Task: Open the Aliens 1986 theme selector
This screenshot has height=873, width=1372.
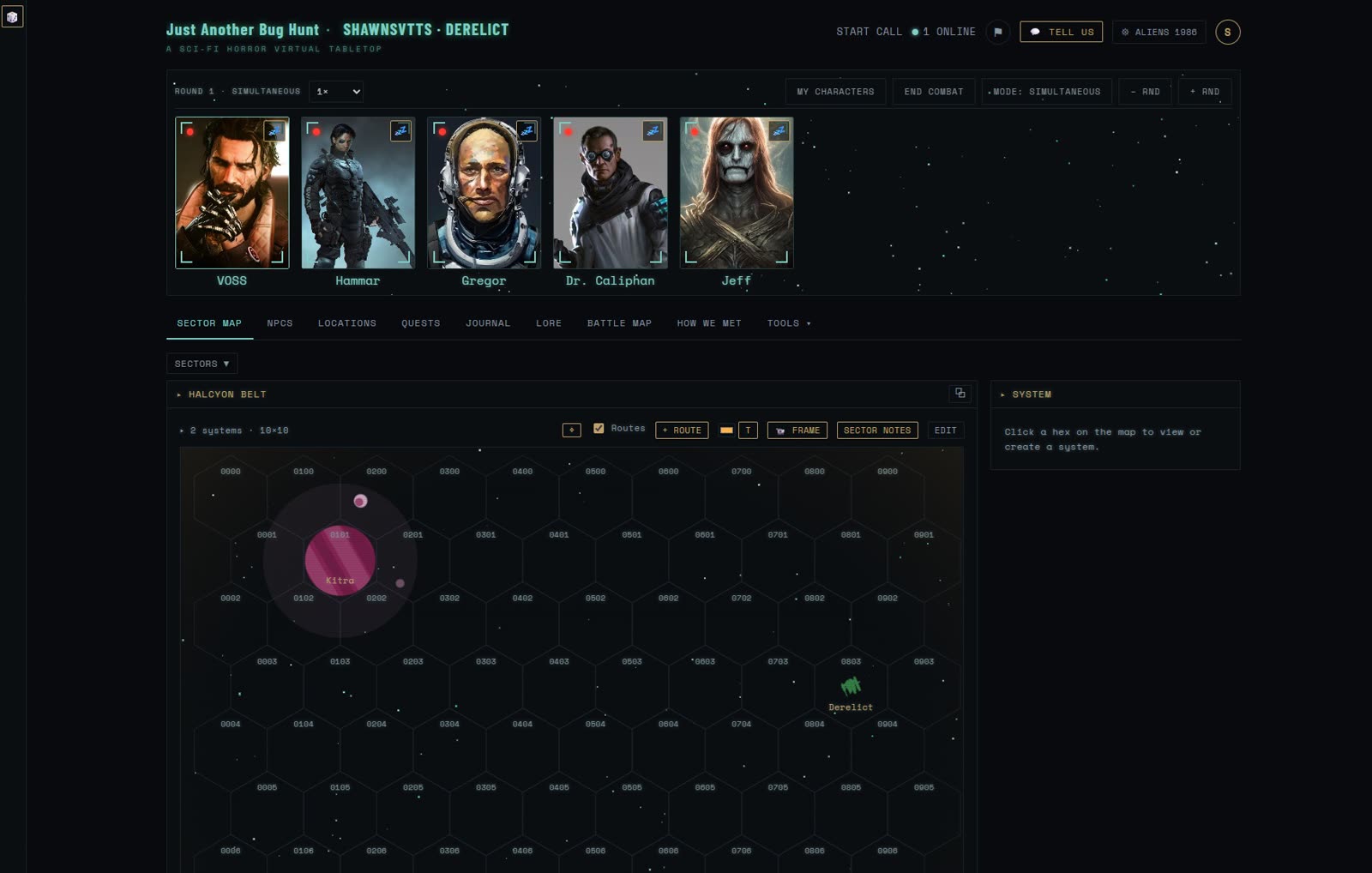Action: tap(1159, 32)
